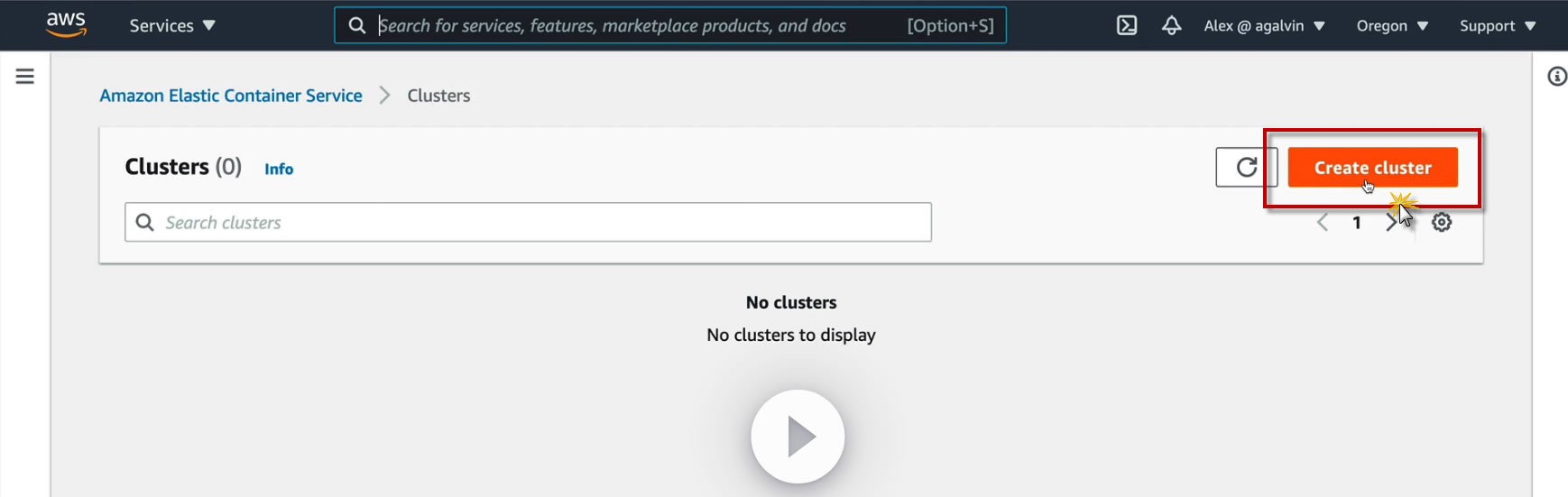1568x497 pixels.
Task: Select page 1 in pagination
Action: tap(1356, 223)
